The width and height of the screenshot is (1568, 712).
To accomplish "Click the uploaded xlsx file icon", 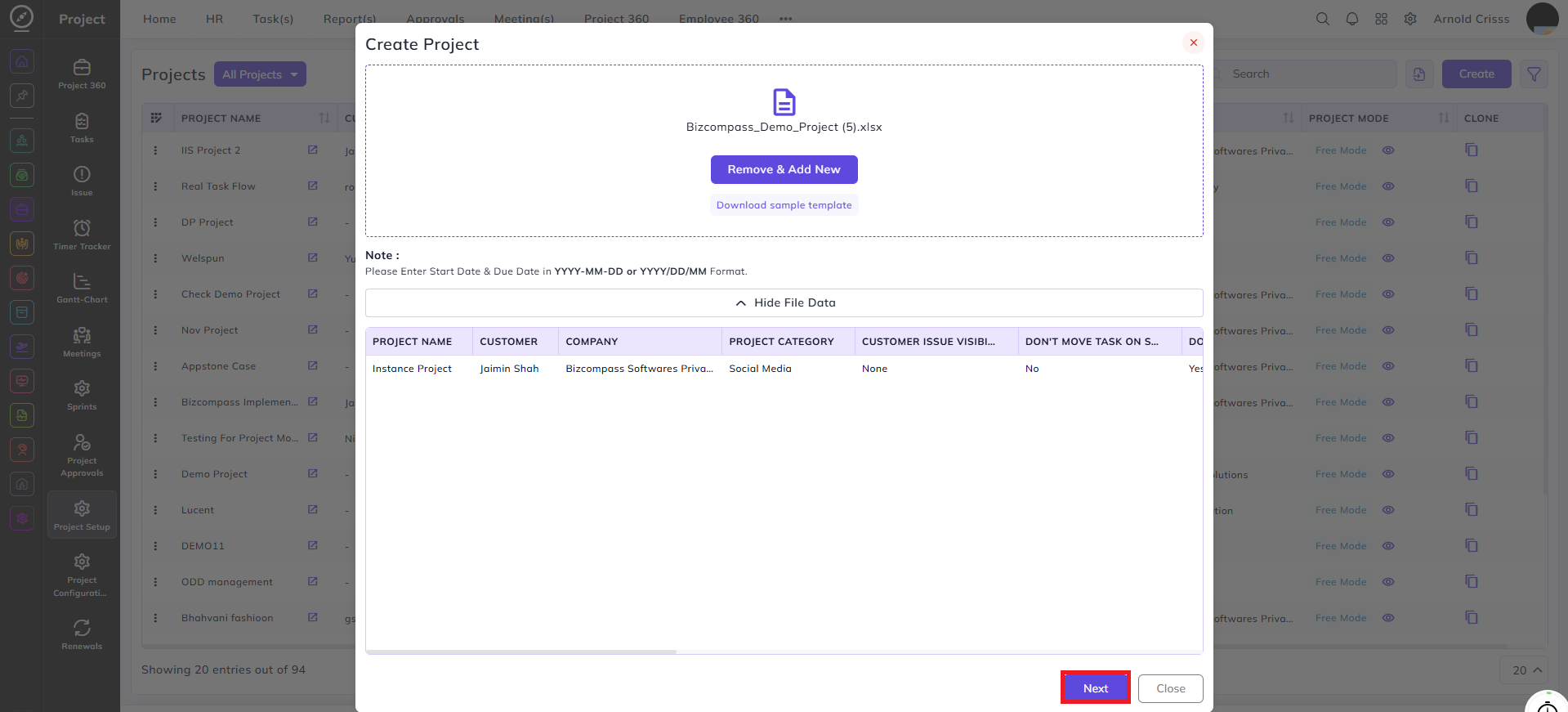I will point(784,102).
